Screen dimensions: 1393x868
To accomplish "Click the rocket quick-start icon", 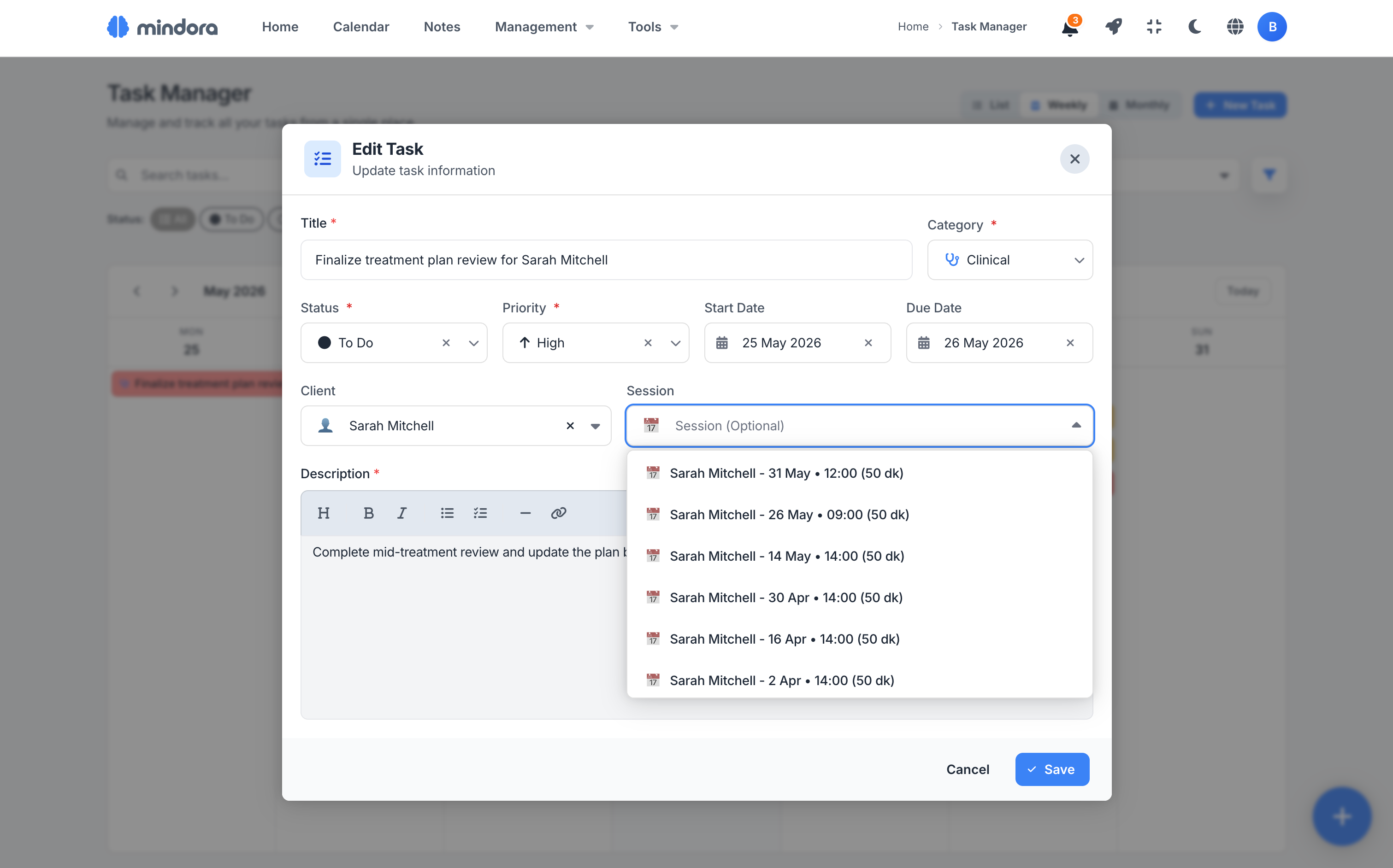I will pyautogui.click(x=1113, y=26).
